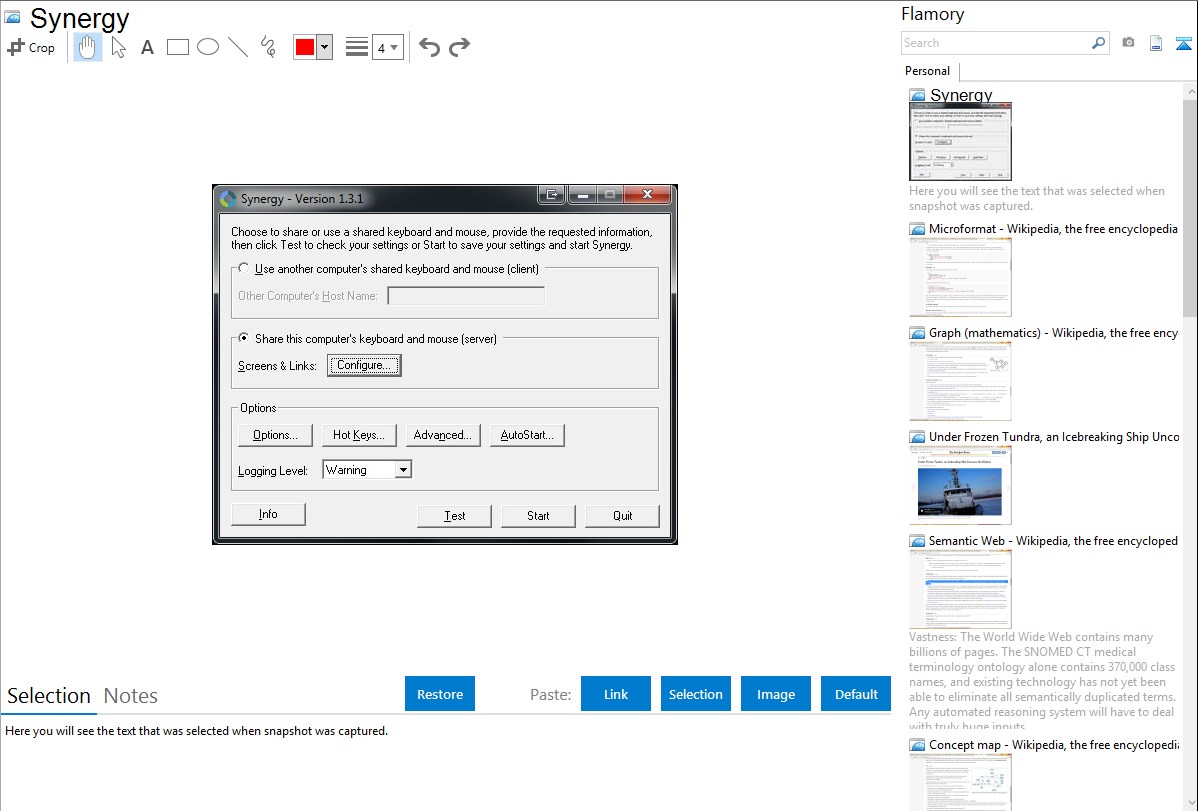Pick the rectangle shape tool
This screenshot has width=1198, height=811.
coord(178,47)
